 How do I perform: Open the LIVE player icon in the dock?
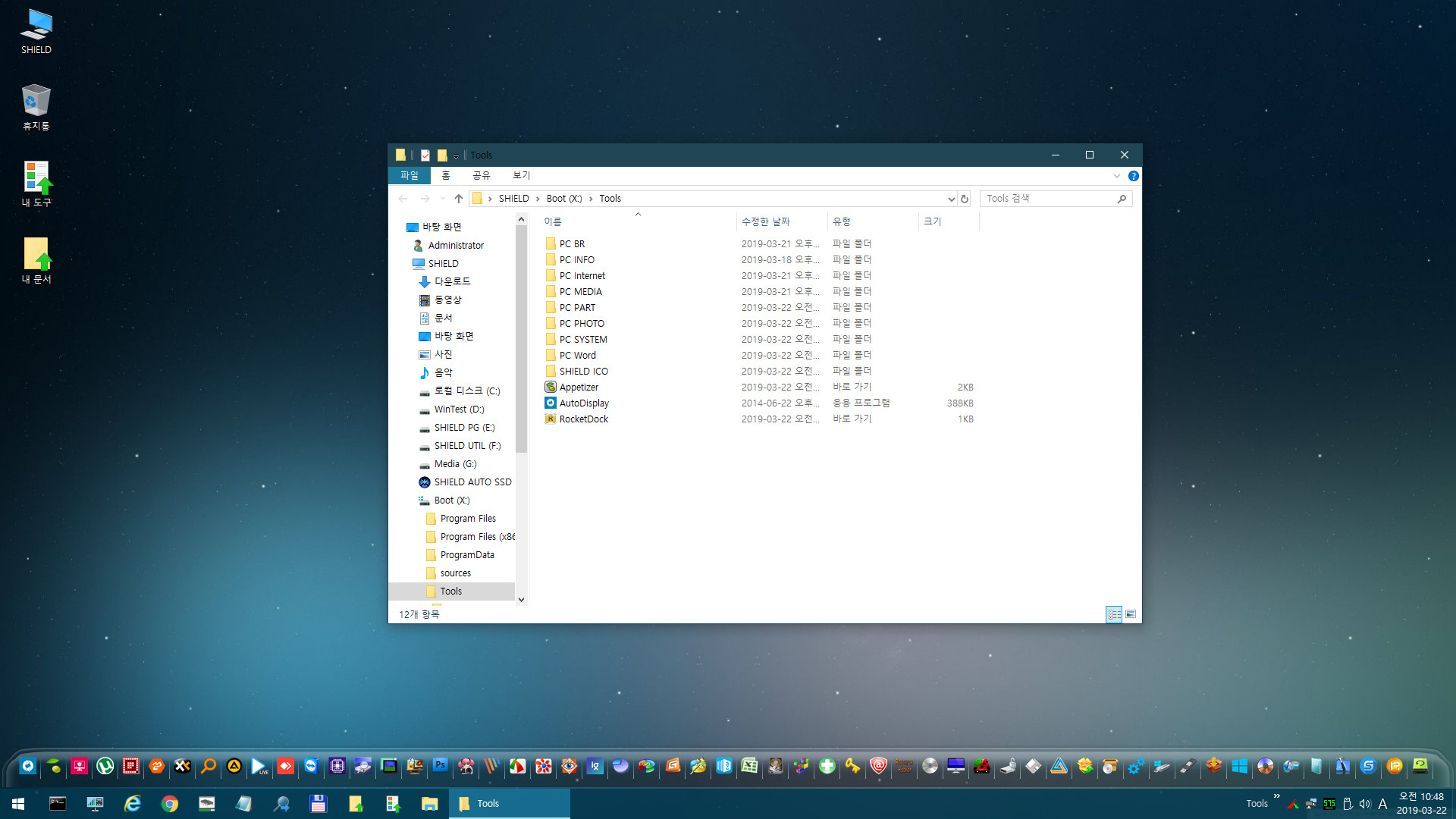pos(260,766)
